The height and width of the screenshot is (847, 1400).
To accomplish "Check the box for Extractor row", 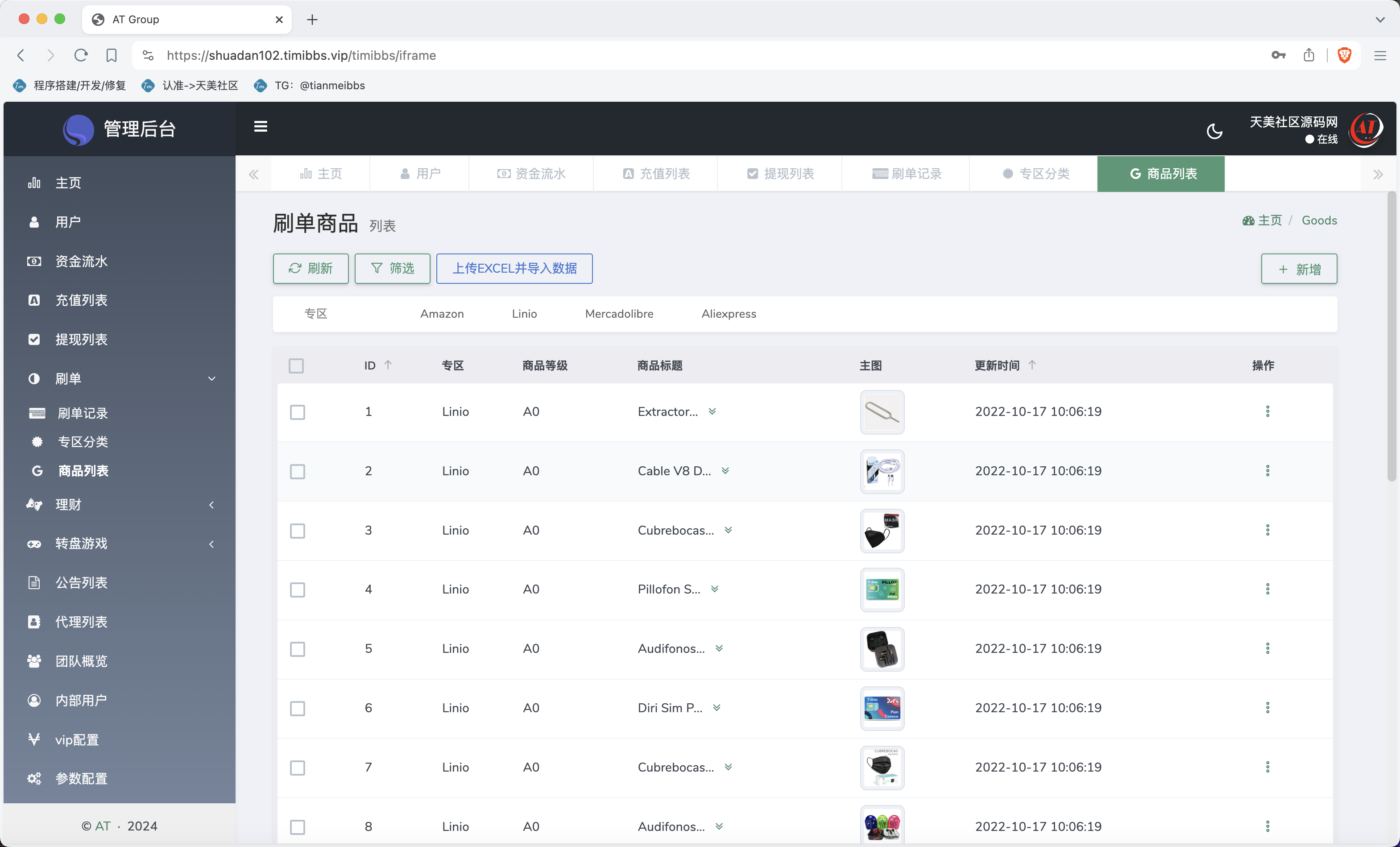I will (297, 412).
